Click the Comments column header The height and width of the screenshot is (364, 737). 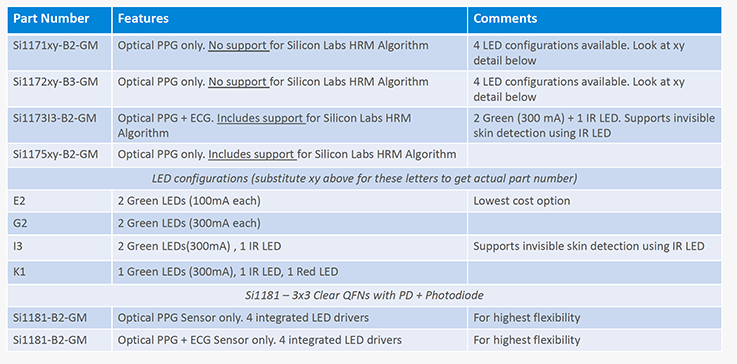click(595, 20)
